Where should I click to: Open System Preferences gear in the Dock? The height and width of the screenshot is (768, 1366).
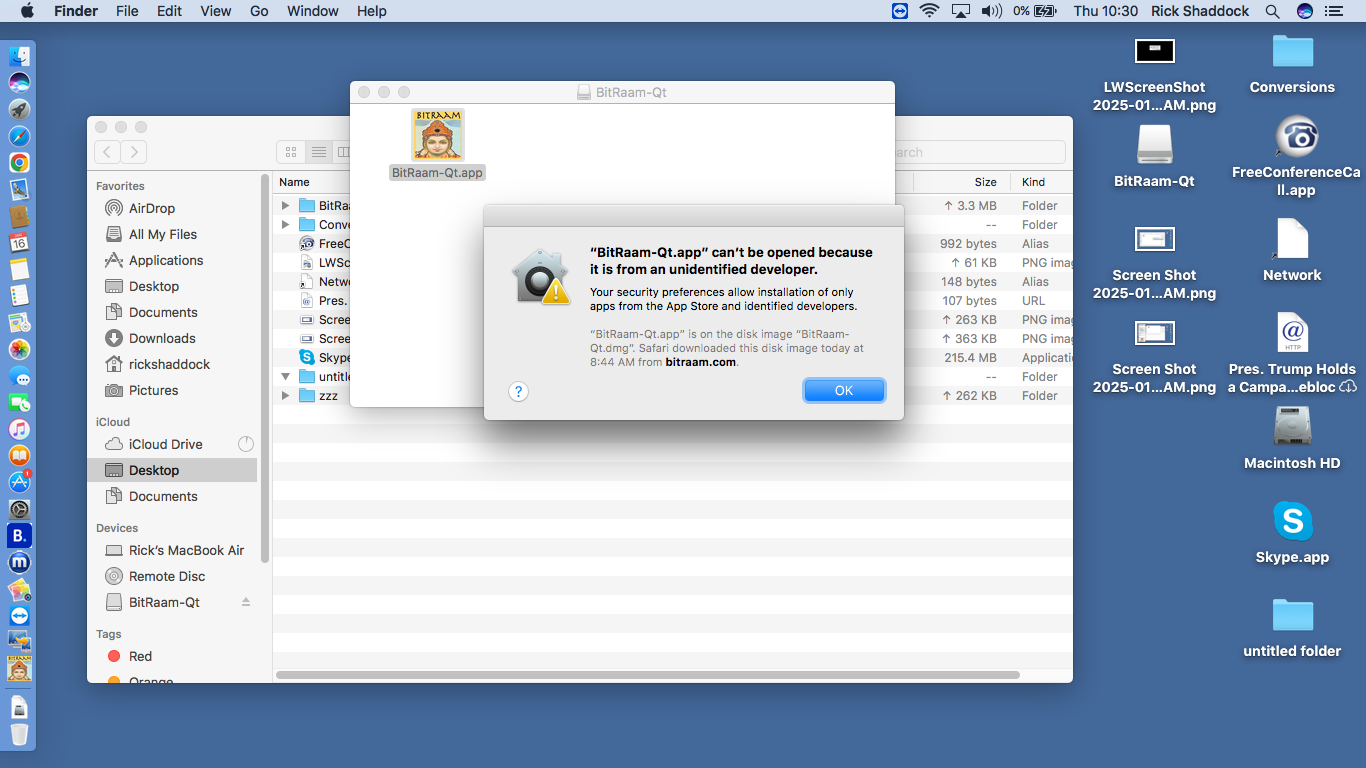tap(19, 509)
